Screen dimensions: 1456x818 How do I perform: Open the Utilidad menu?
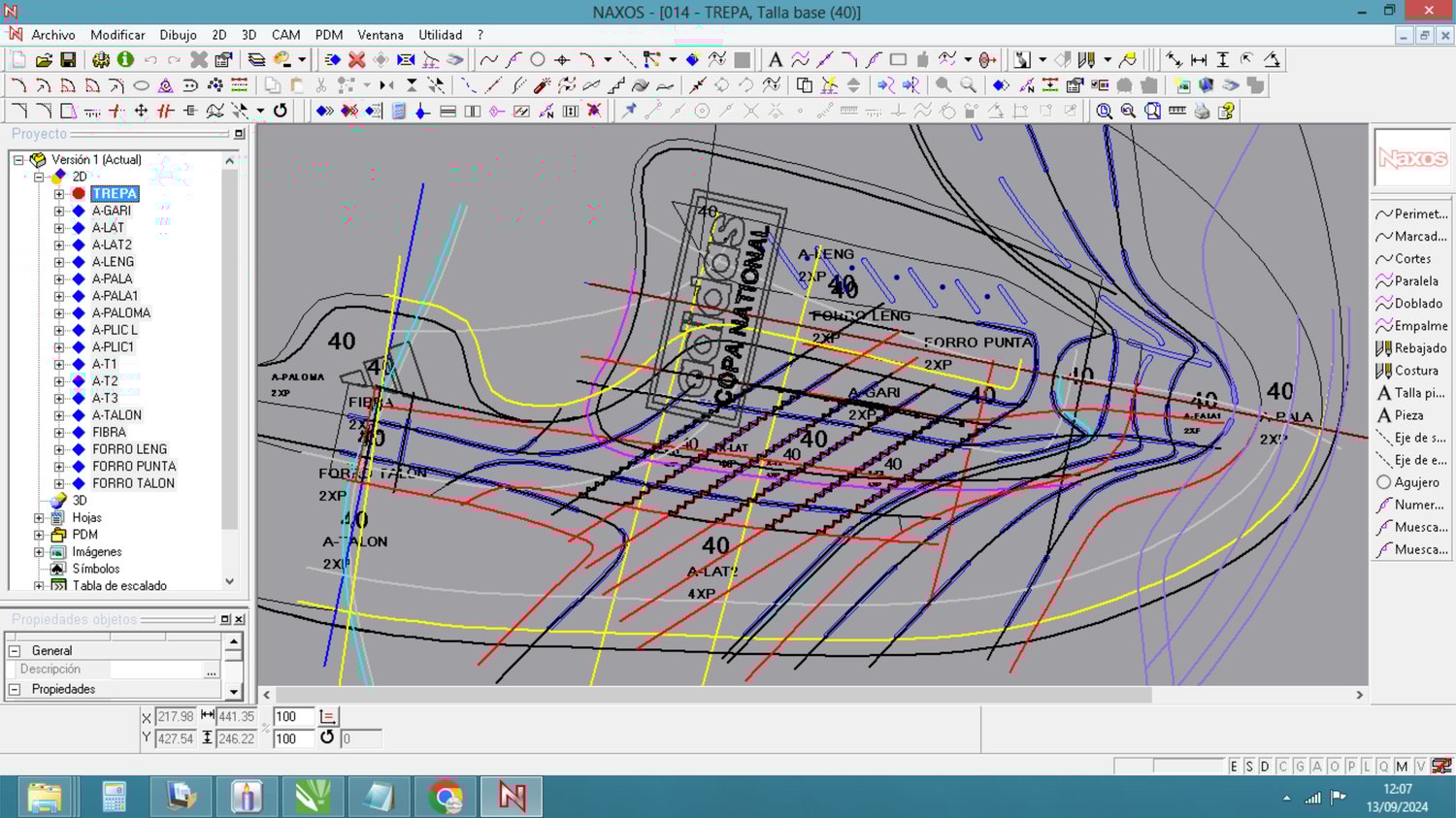click(x=440, y=35)
